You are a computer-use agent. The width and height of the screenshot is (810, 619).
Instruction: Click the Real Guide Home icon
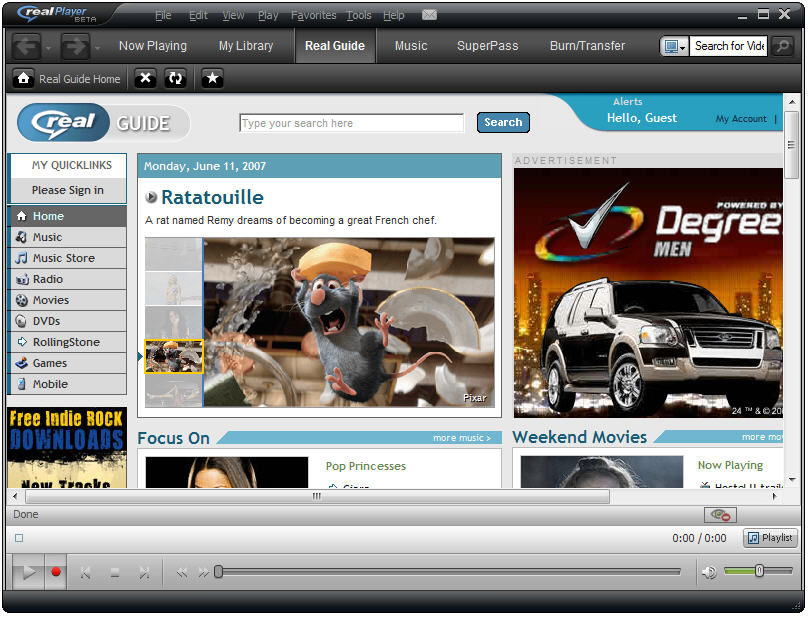pyautogui.click(x=23, y=79)
